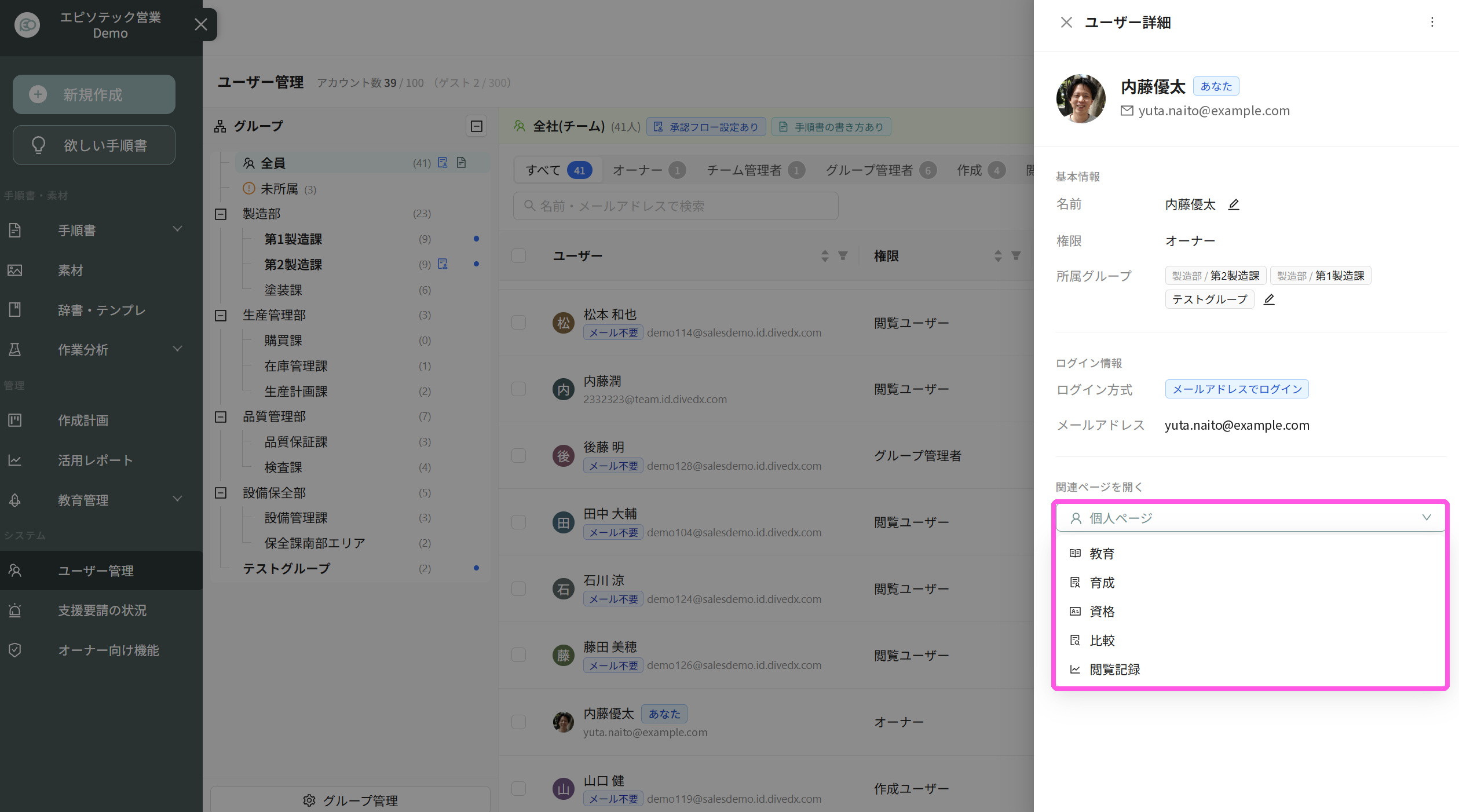Click approval flow icon on 全員 row

pos(443,163)
